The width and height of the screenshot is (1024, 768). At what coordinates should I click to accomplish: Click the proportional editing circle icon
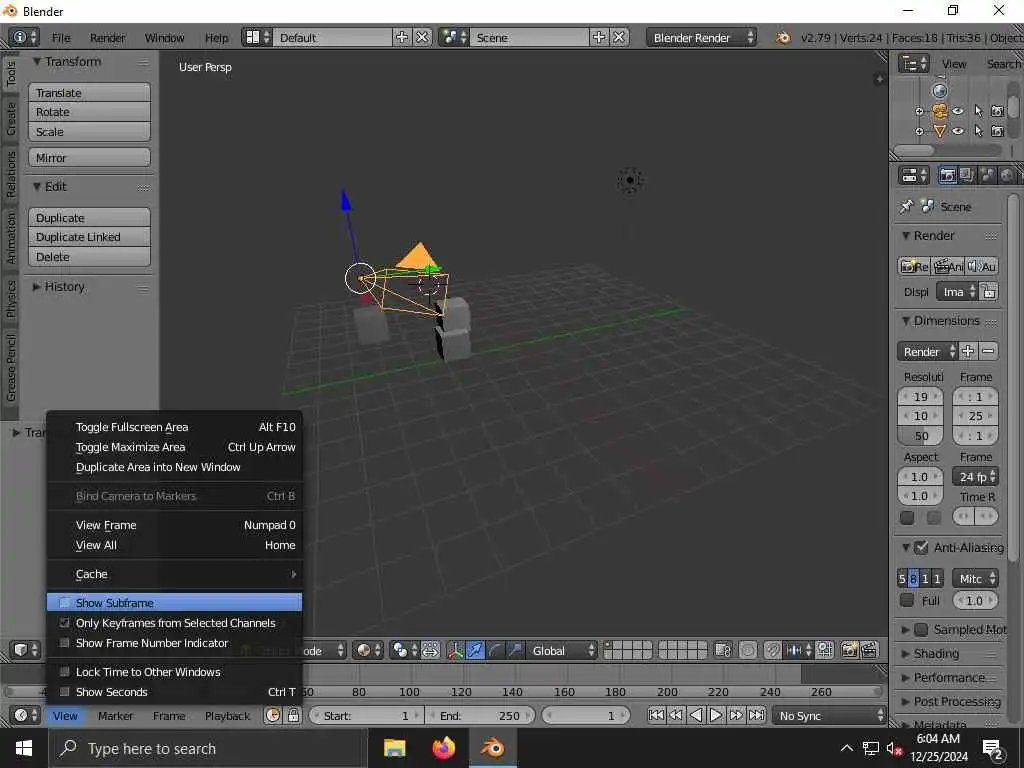pos(748,650)
